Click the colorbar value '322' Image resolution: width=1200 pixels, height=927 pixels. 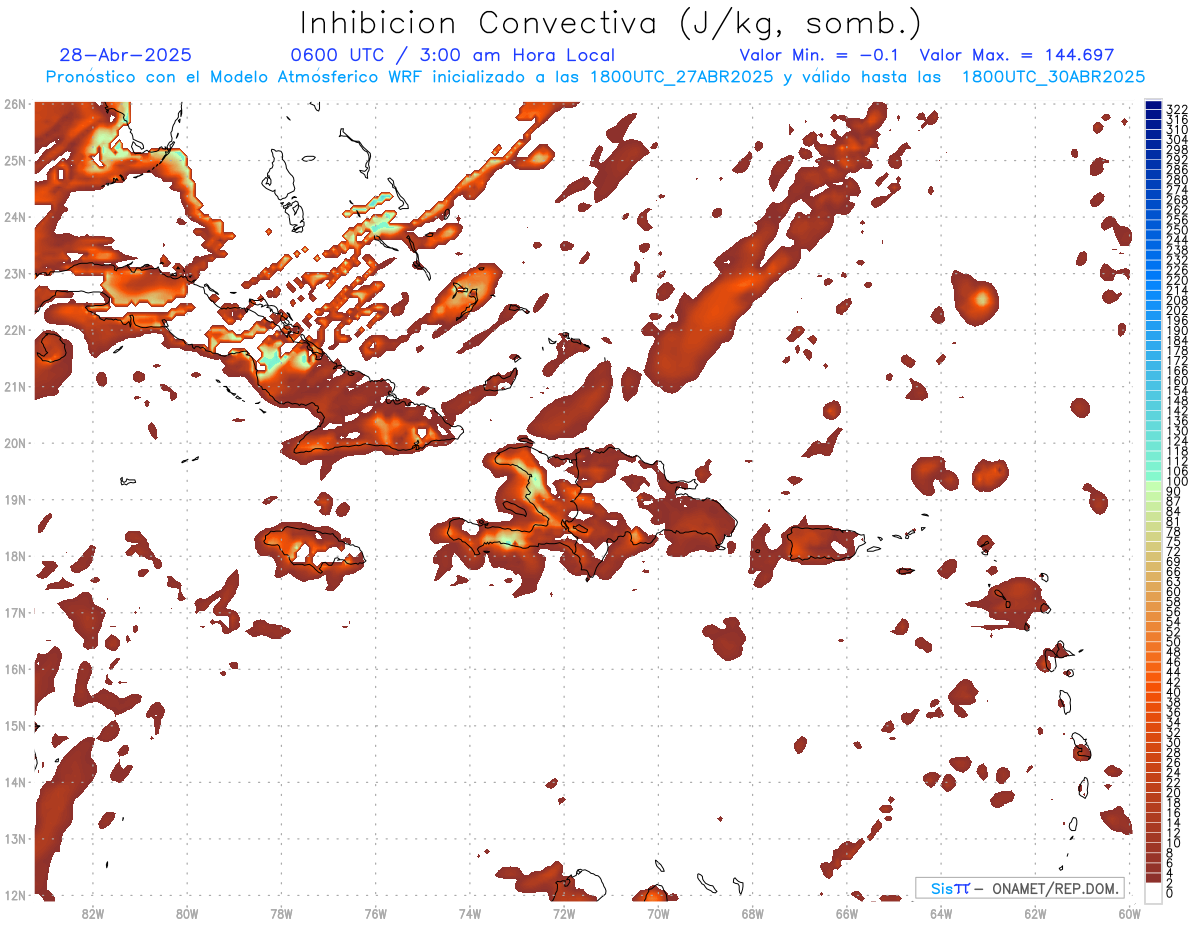point(1177,109)
